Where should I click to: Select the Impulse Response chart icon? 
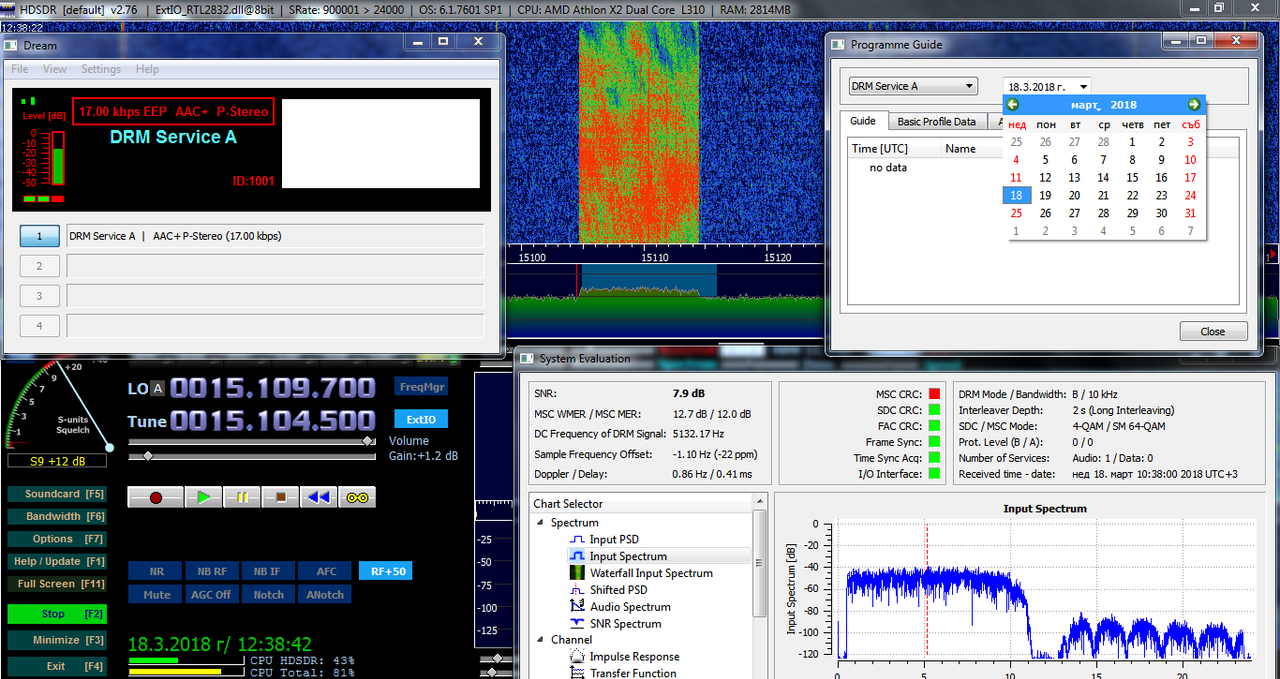(578, 657)
